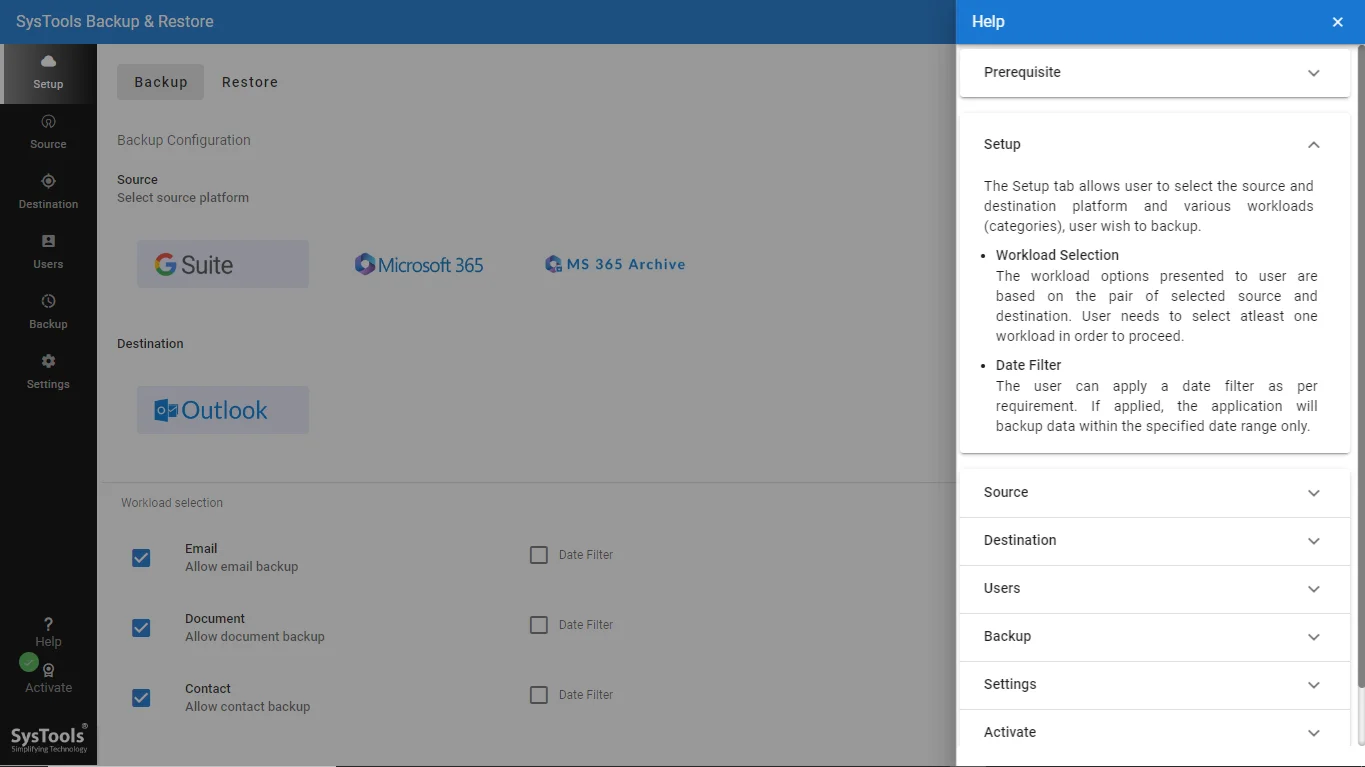Click the SysTools logo in sidebar
This screenshot has width=1365, height=767.
[49, 738]
